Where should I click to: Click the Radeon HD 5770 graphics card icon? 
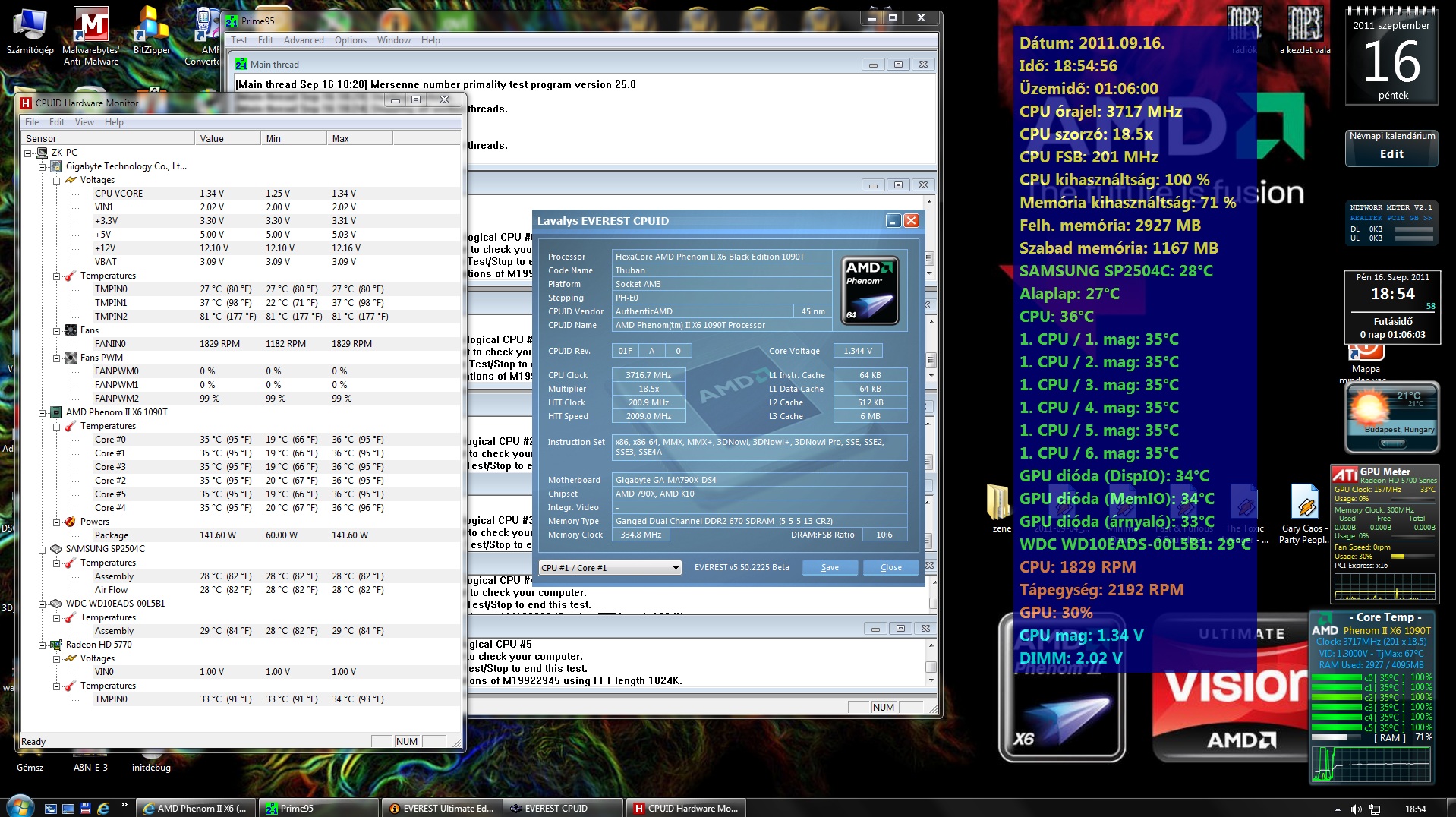pyautogui.click(x=56, y=645)
